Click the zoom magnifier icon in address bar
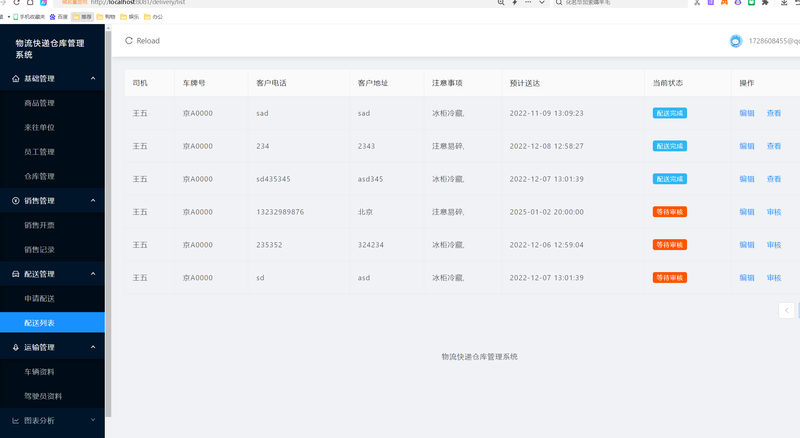The height and width of the screenshot is (438, 800). point(501,2)
